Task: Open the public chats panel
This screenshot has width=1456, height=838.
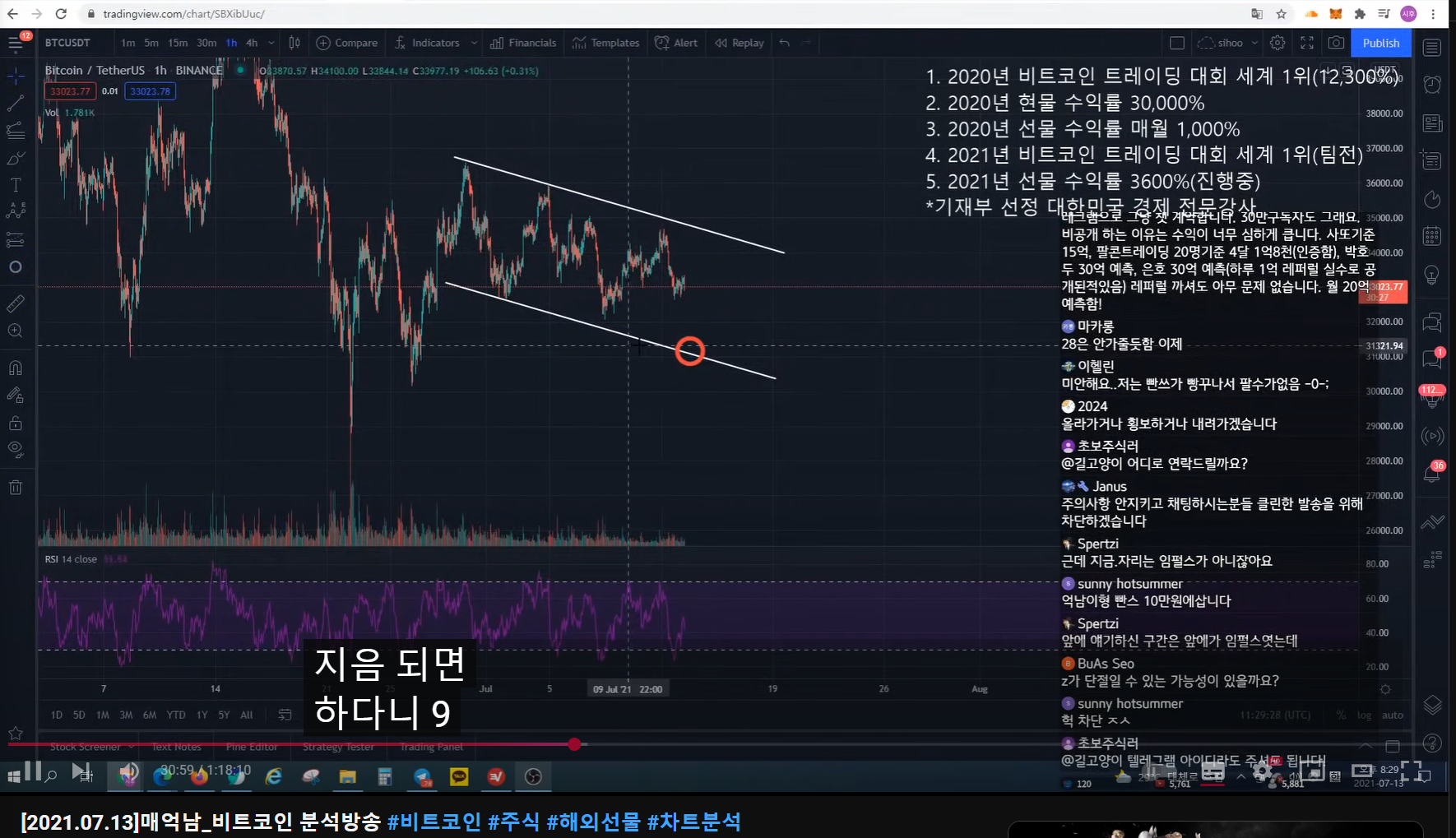Action: pos(1432,321)
